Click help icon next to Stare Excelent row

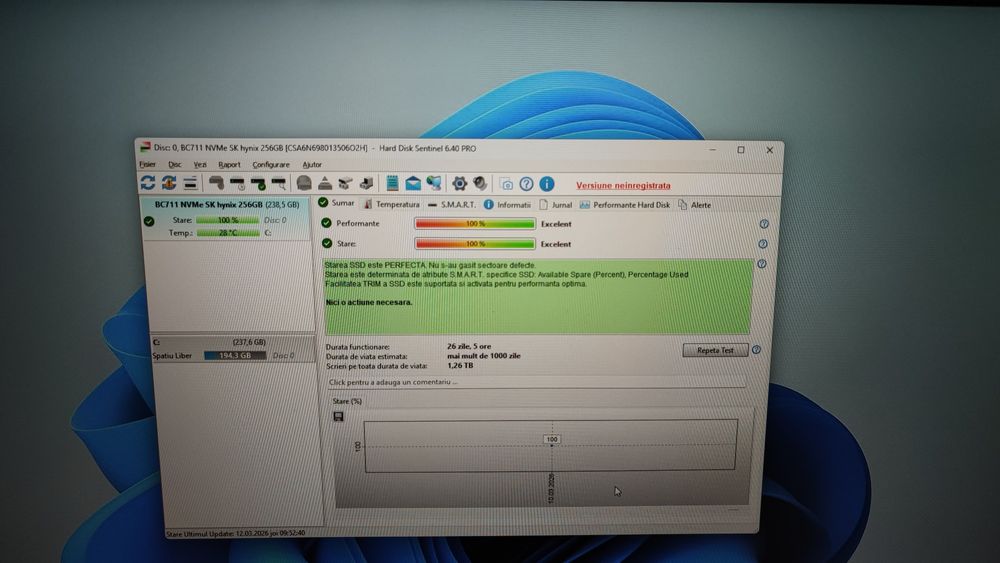coord(763,244)
